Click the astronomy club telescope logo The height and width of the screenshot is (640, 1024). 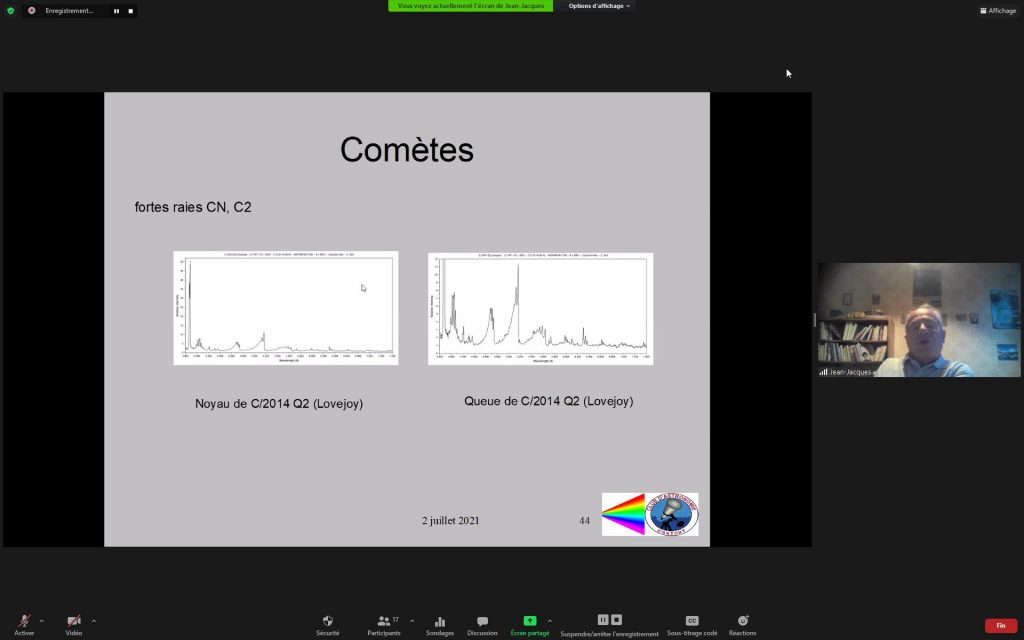point(672,515)
